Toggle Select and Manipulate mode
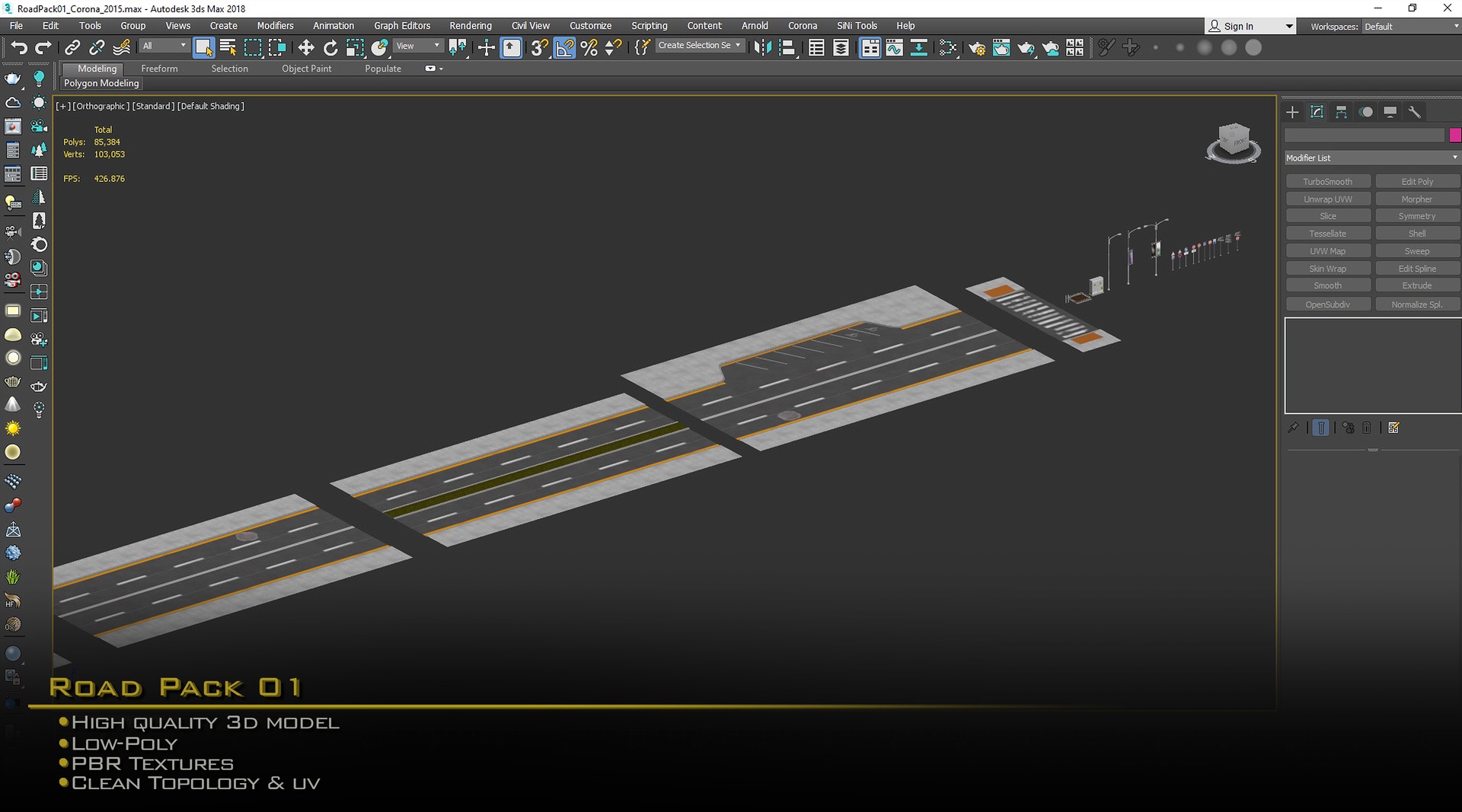 (486, 48)
